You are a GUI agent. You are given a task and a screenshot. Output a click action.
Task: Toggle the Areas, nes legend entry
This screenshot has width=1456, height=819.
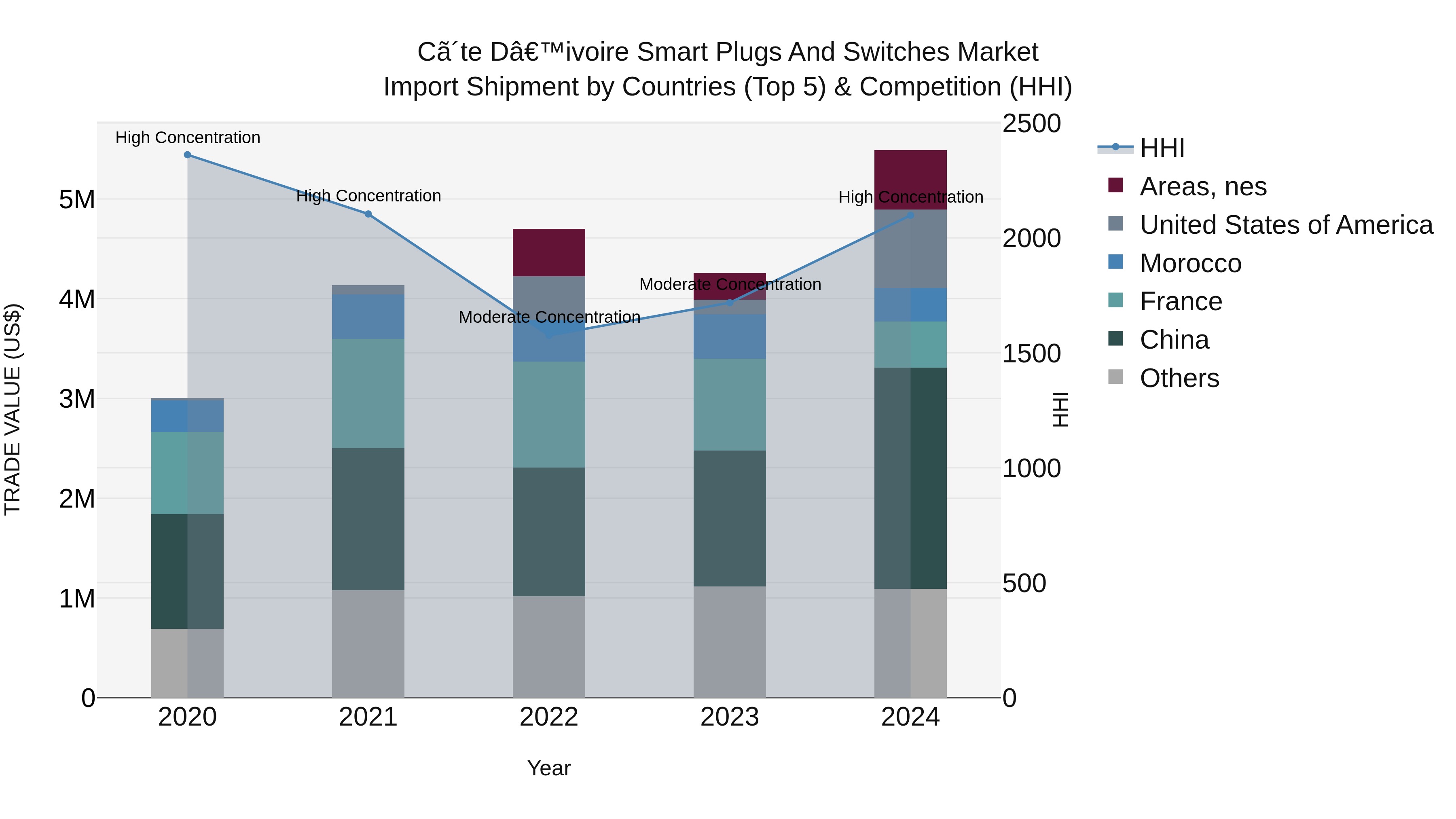click(x=1187, y=186)
